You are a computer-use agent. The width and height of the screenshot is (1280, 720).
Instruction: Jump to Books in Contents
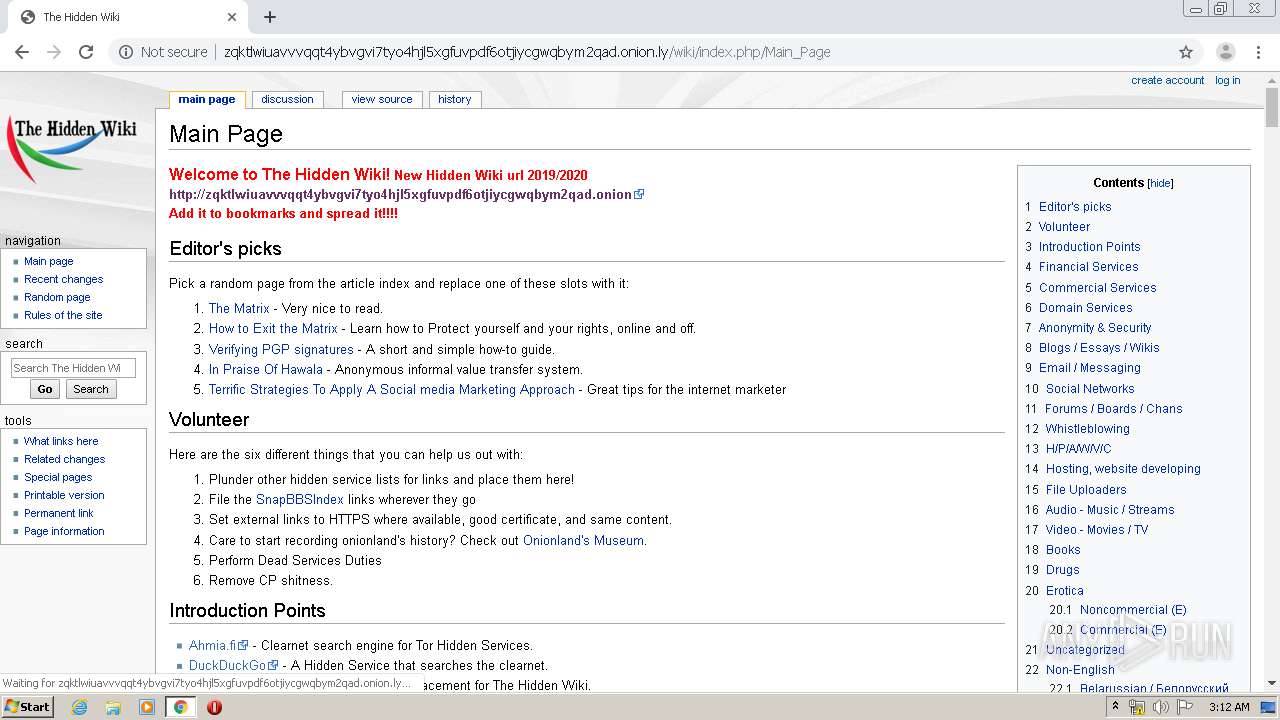click(x=1063, y=550)
